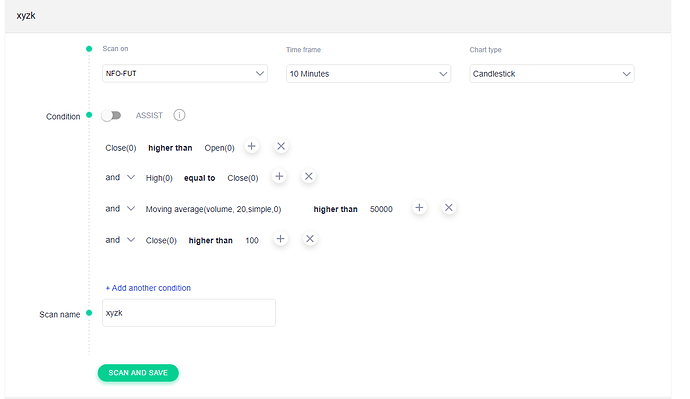Click 'higher than' operator before 100
The image size is (690, 399).
(x=210, y=241)
